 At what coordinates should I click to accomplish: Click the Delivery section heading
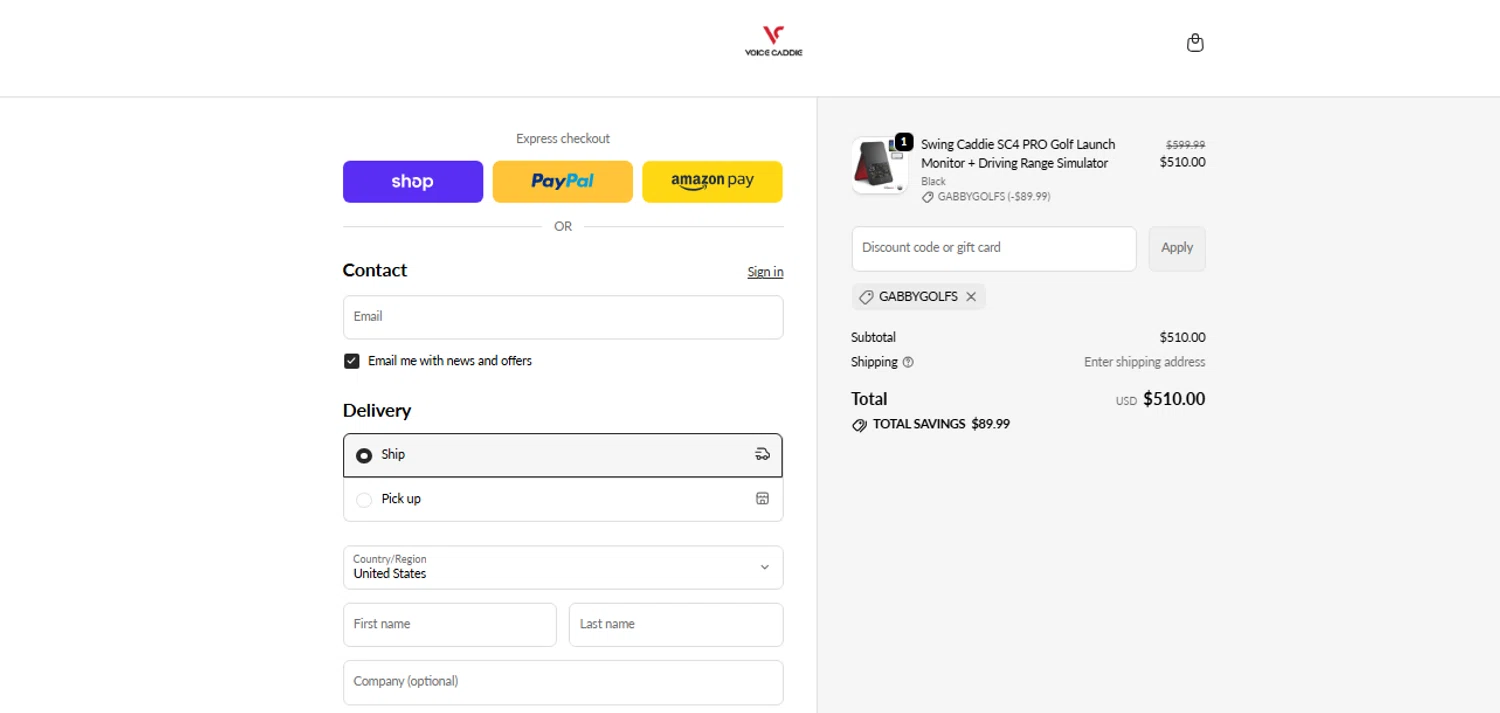click(377, 411)
